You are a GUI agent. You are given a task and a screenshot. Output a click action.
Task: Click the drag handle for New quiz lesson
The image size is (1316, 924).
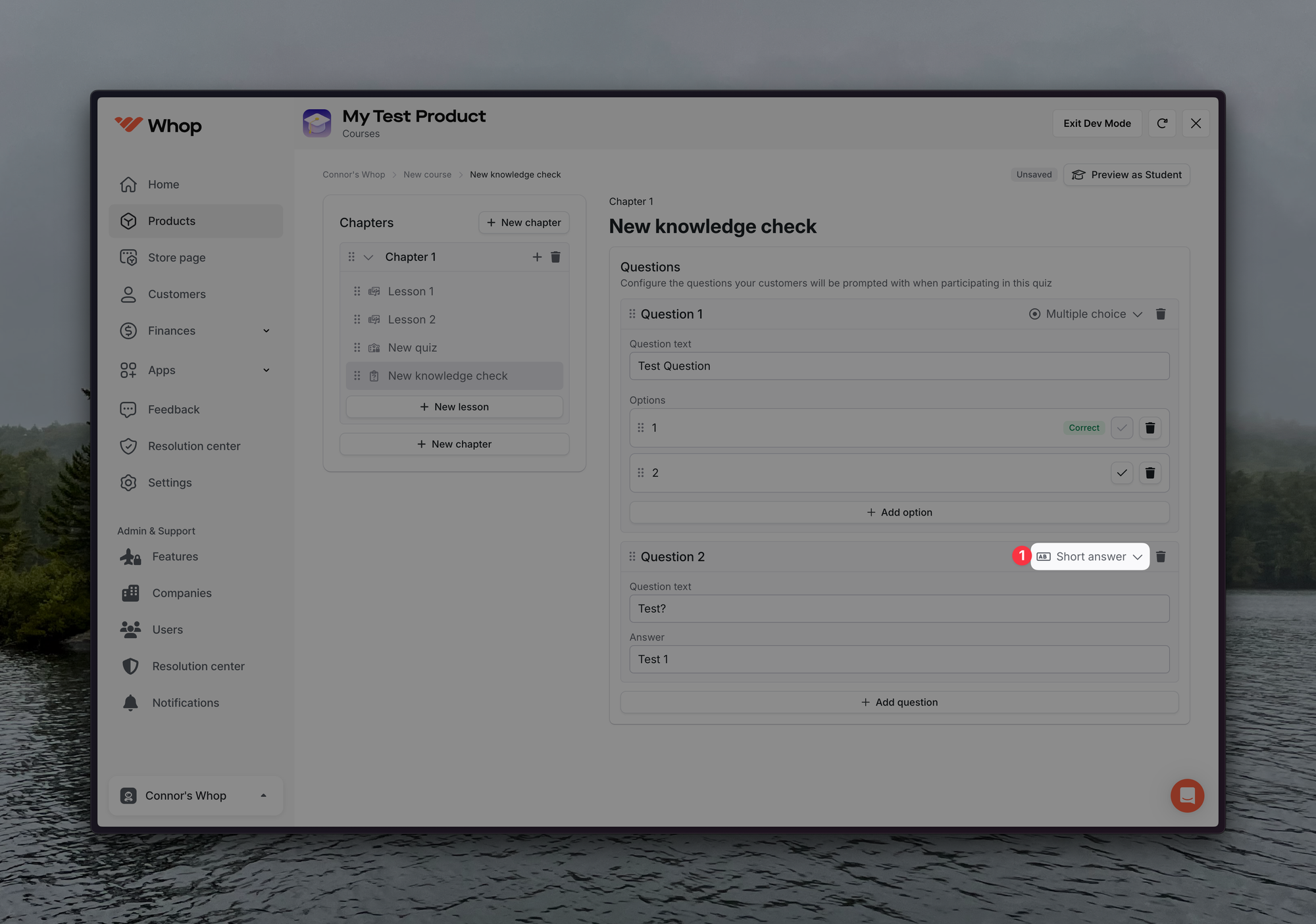click(x=357, y=348)
